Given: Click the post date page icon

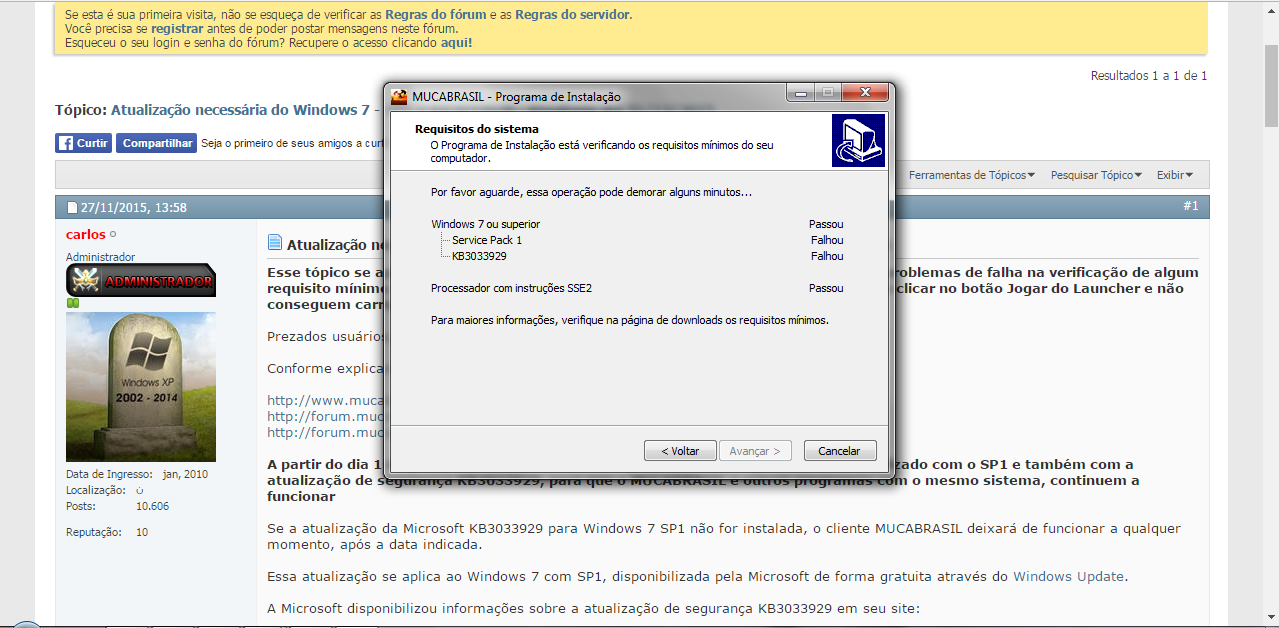Looking at the screenshot, I should coord(72,208).
